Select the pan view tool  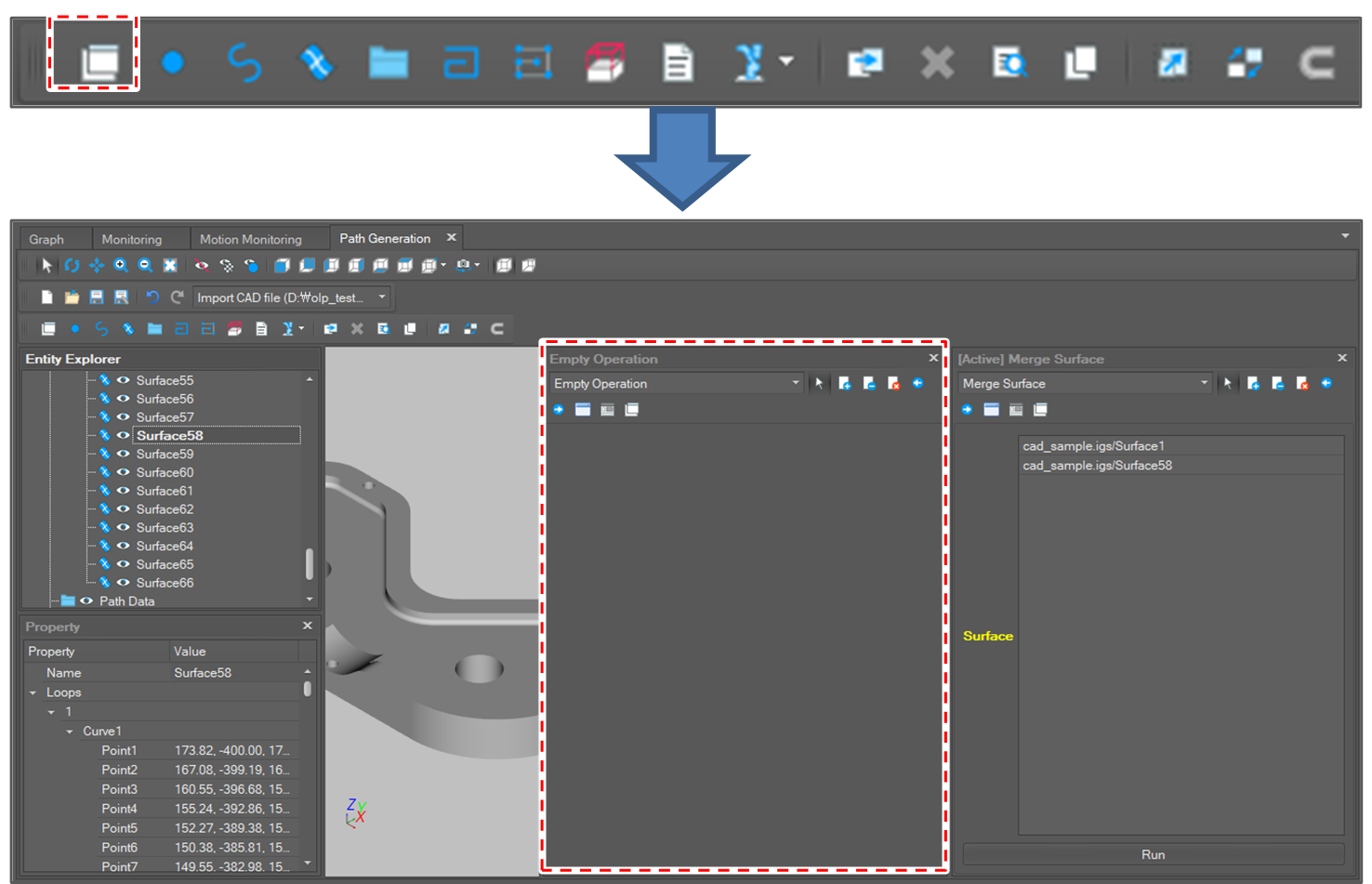tap(96, 266)
